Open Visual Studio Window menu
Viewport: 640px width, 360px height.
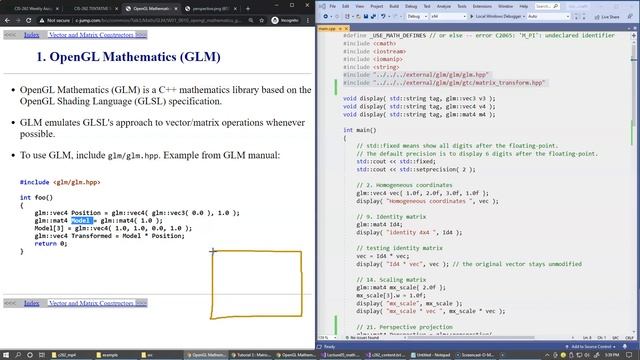(505, 6)
